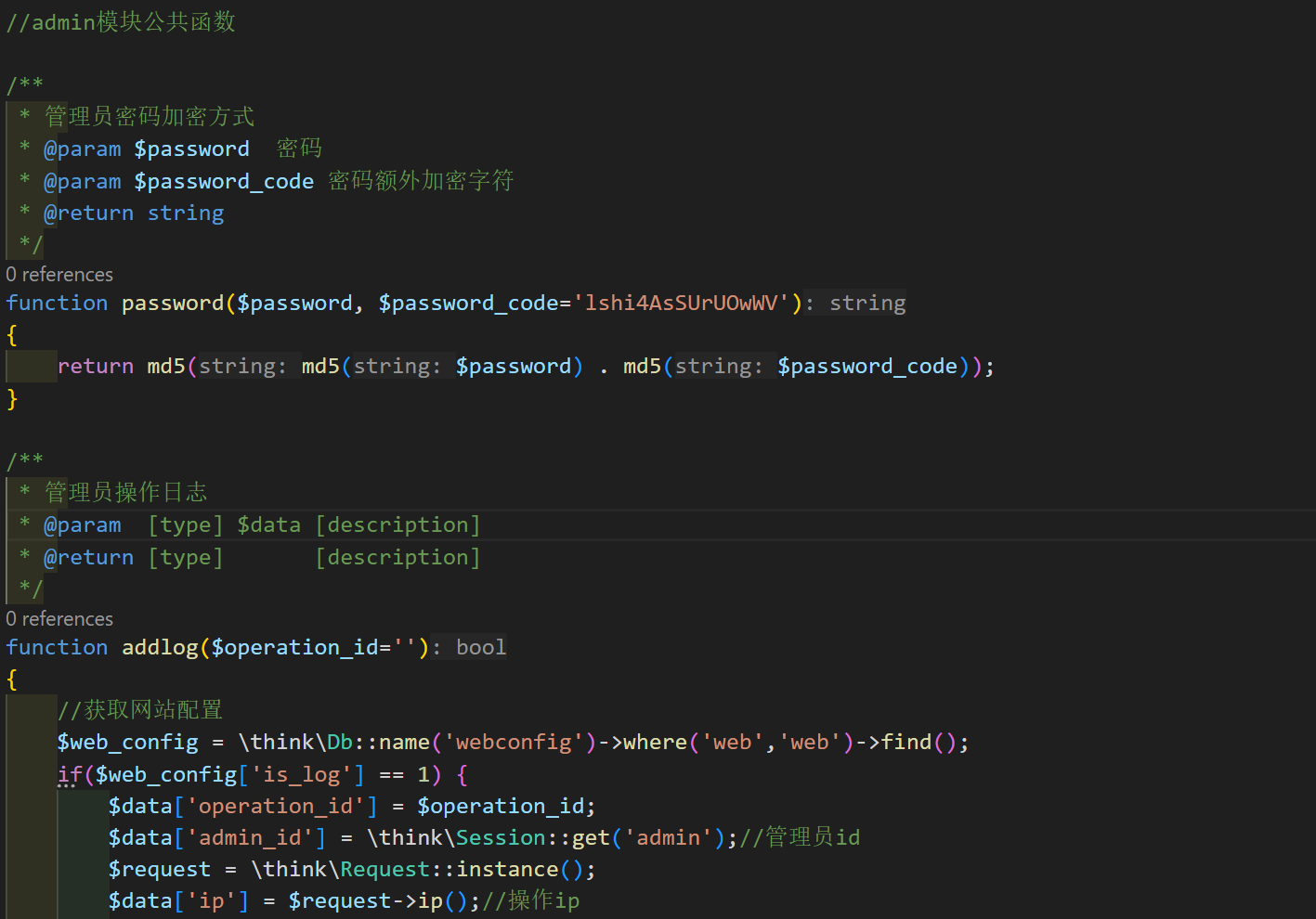Click the '//获取网站配置' comment

(140, 710)
